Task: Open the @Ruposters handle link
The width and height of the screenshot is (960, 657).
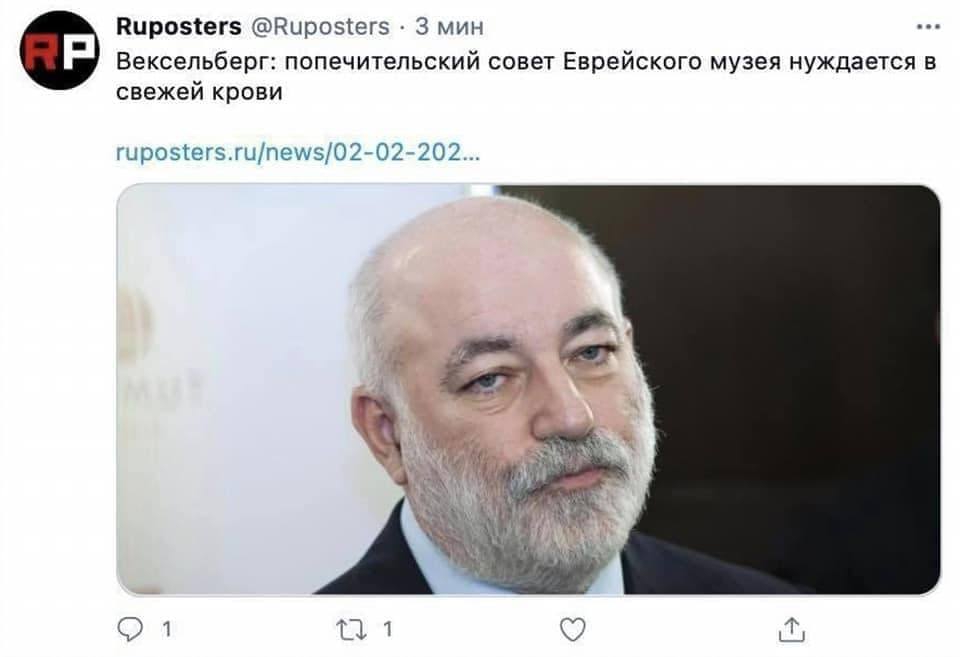Action: (321, 26)
